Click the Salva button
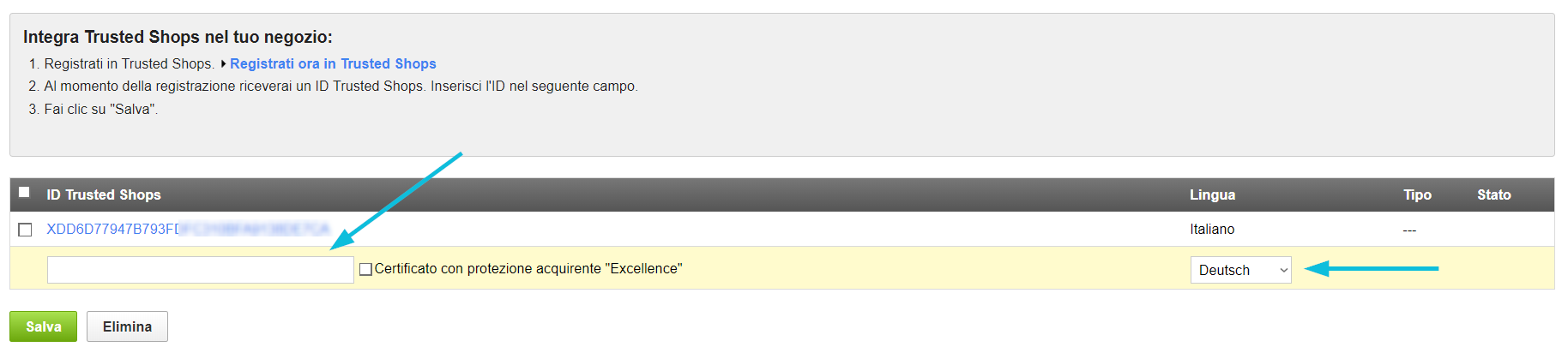 [43, 326]
